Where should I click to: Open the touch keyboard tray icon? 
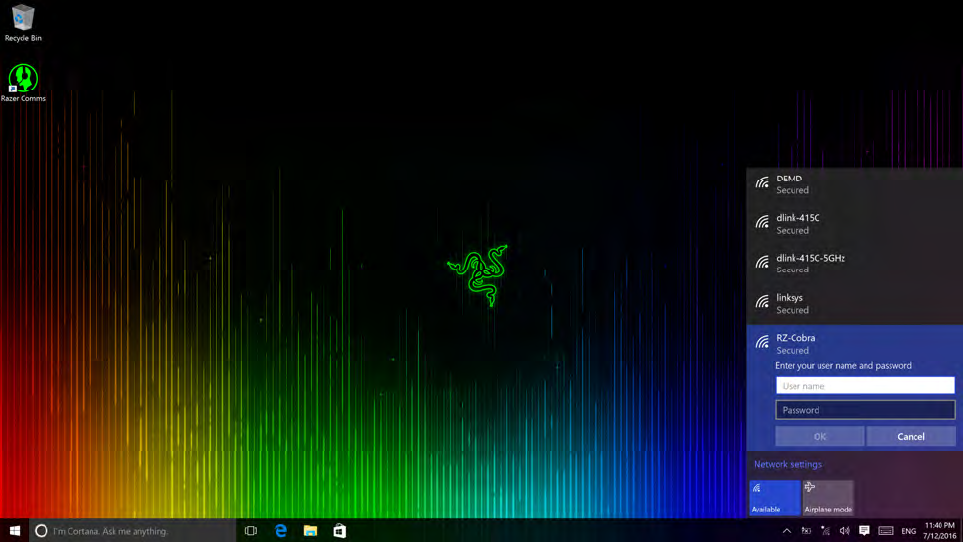[x=886, y=530]
